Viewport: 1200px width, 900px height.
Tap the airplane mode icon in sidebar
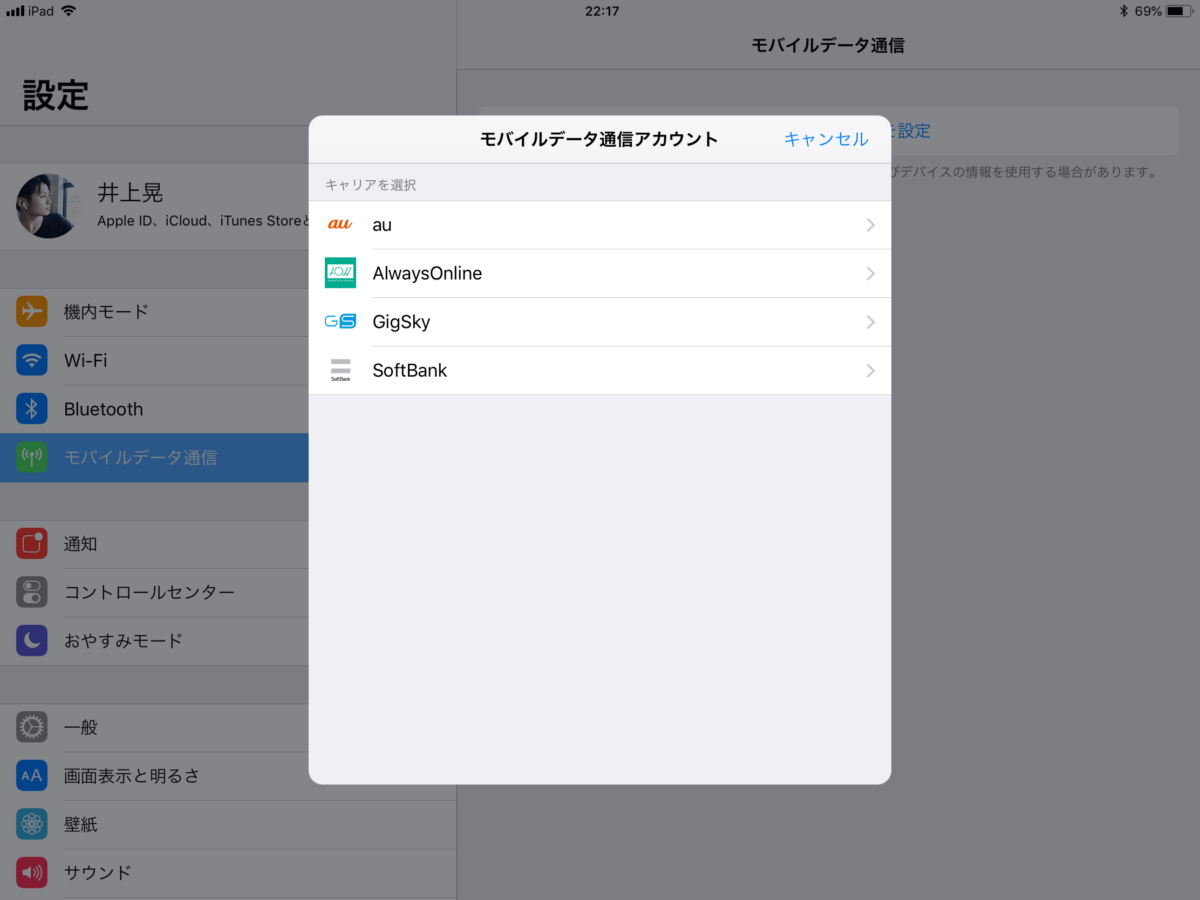32,311
